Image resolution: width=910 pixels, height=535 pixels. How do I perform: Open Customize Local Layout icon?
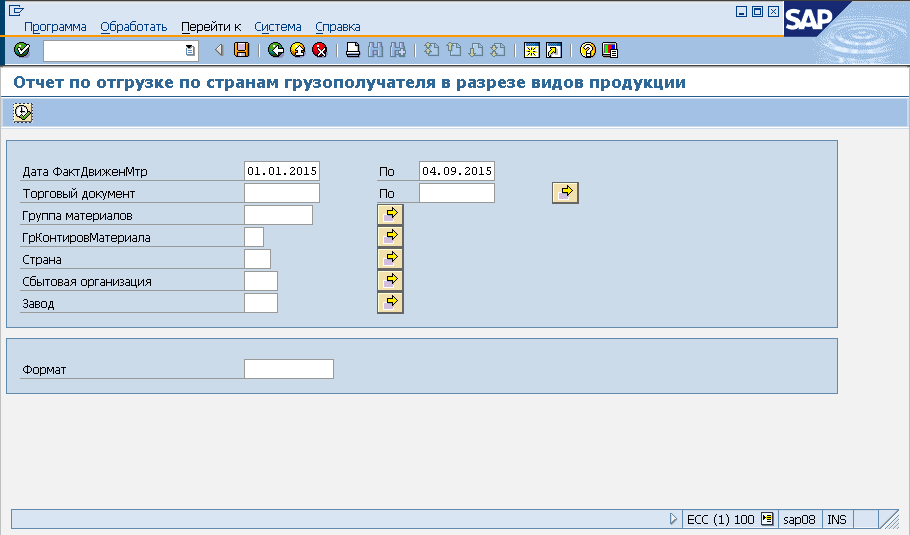610,50
